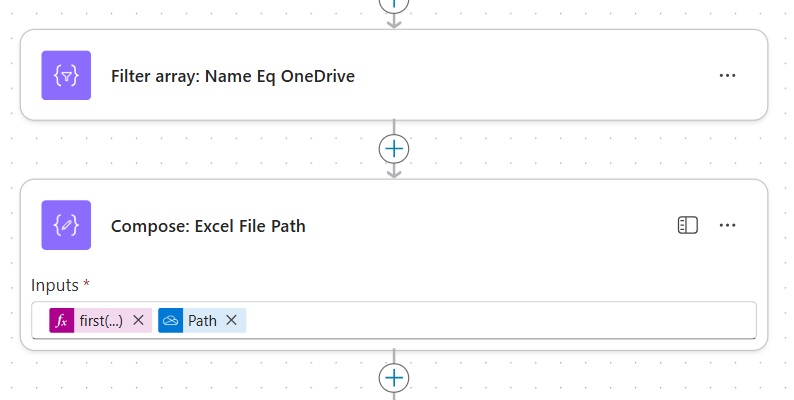Click the fx expression icon on first(...) token
Image resolution: width=794 pixels, height=400 pixels.
coord(61,320)
